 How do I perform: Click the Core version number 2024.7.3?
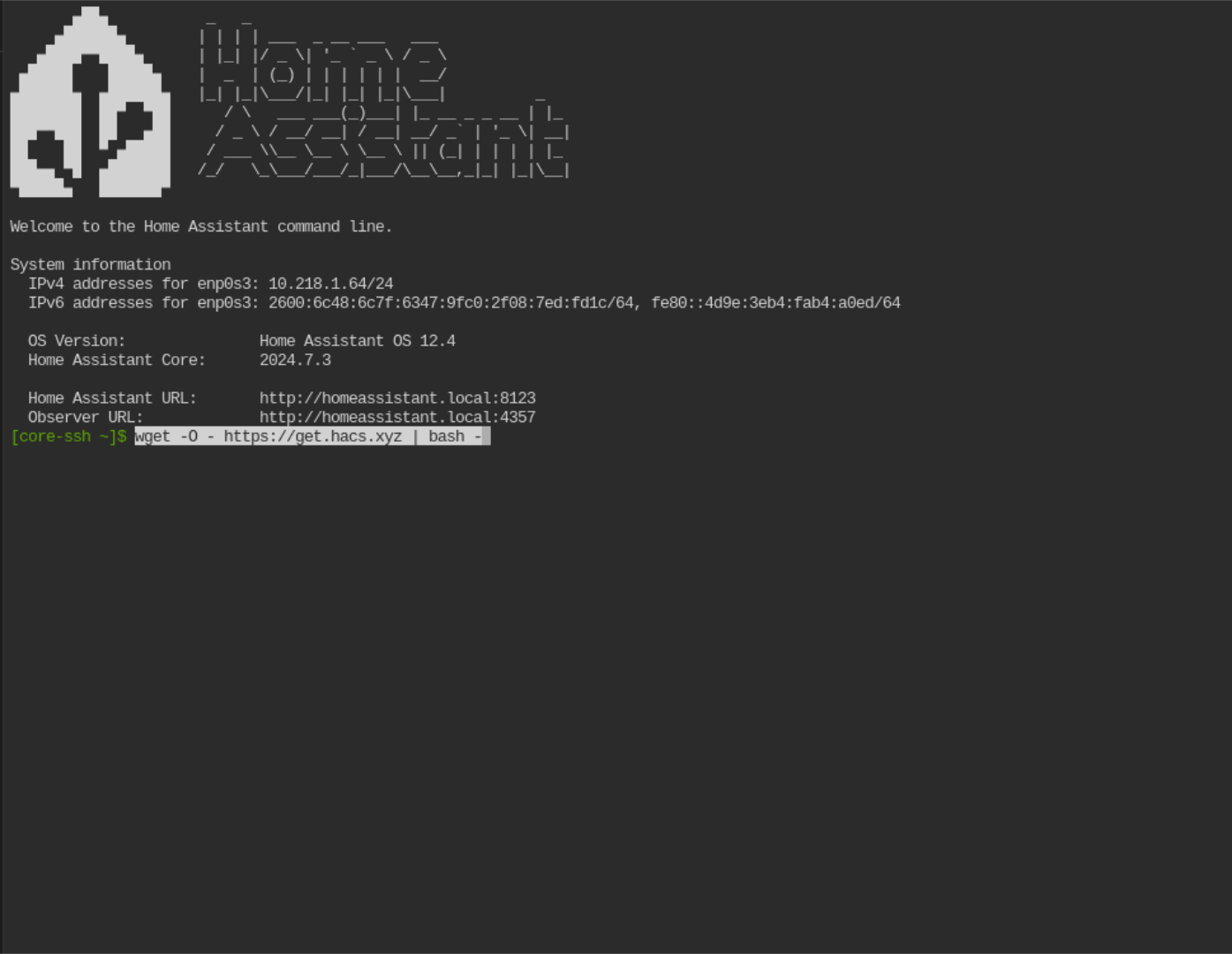click(295, 360)
